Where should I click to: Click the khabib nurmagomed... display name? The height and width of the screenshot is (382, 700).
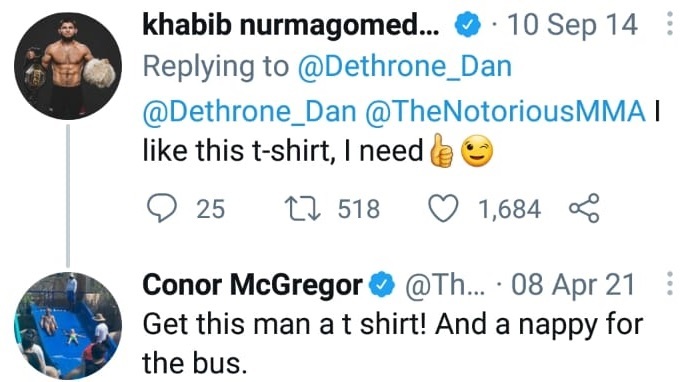(291, 25)
